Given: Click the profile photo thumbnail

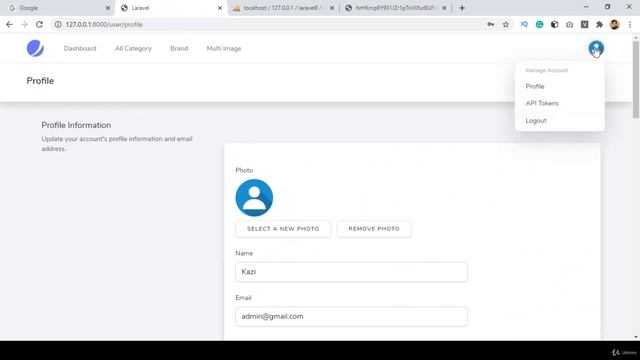Looking at the screenshot, I should point(254,198).
